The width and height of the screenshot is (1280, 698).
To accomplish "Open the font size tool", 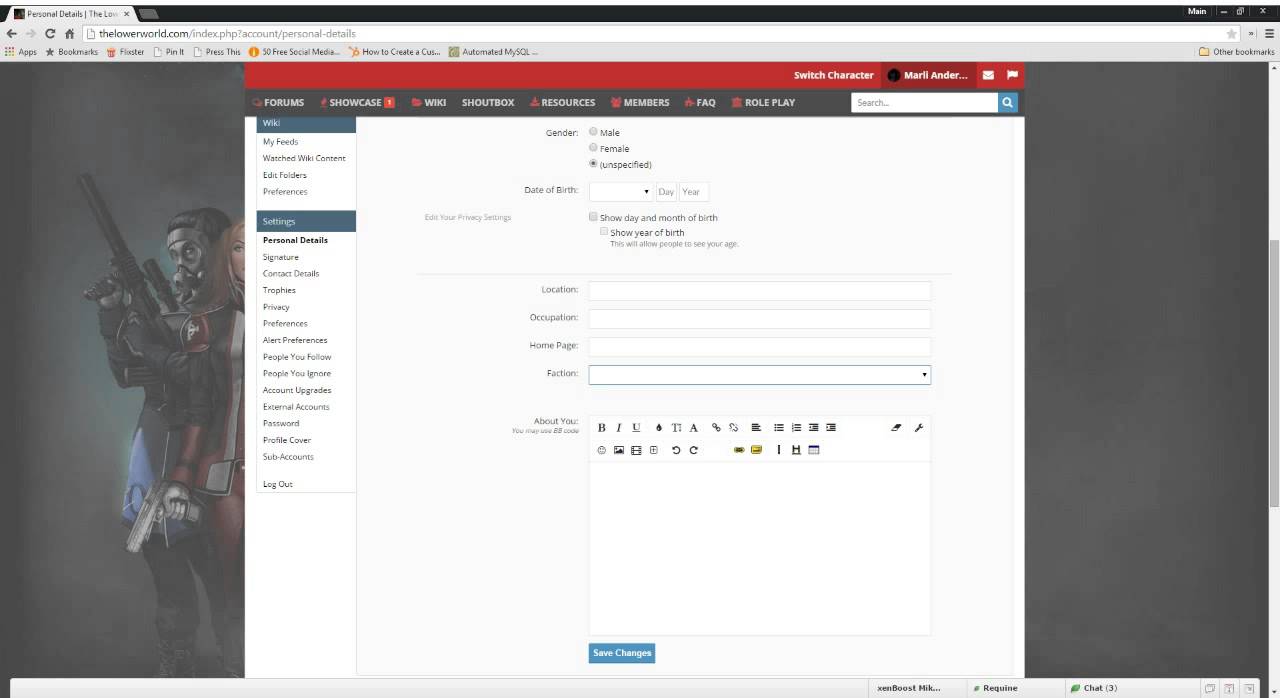I will pyautogui.click(x=676, y=427).
